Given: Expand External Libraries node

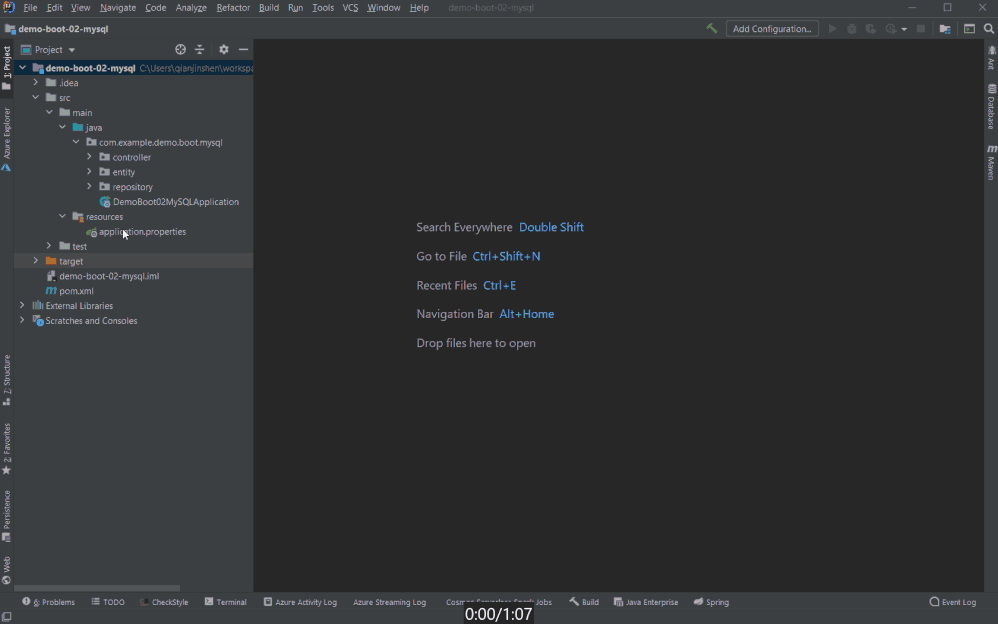Looking at the screenshot, I should pyautogui.click(x=22, y=306).
